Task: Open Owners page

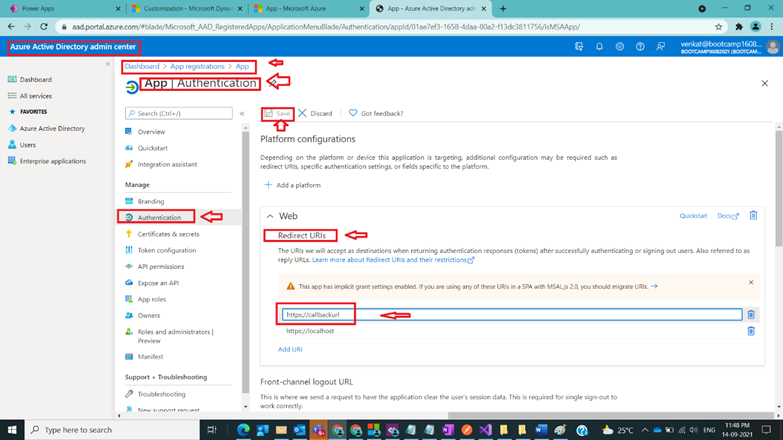Action: point(148,316)
